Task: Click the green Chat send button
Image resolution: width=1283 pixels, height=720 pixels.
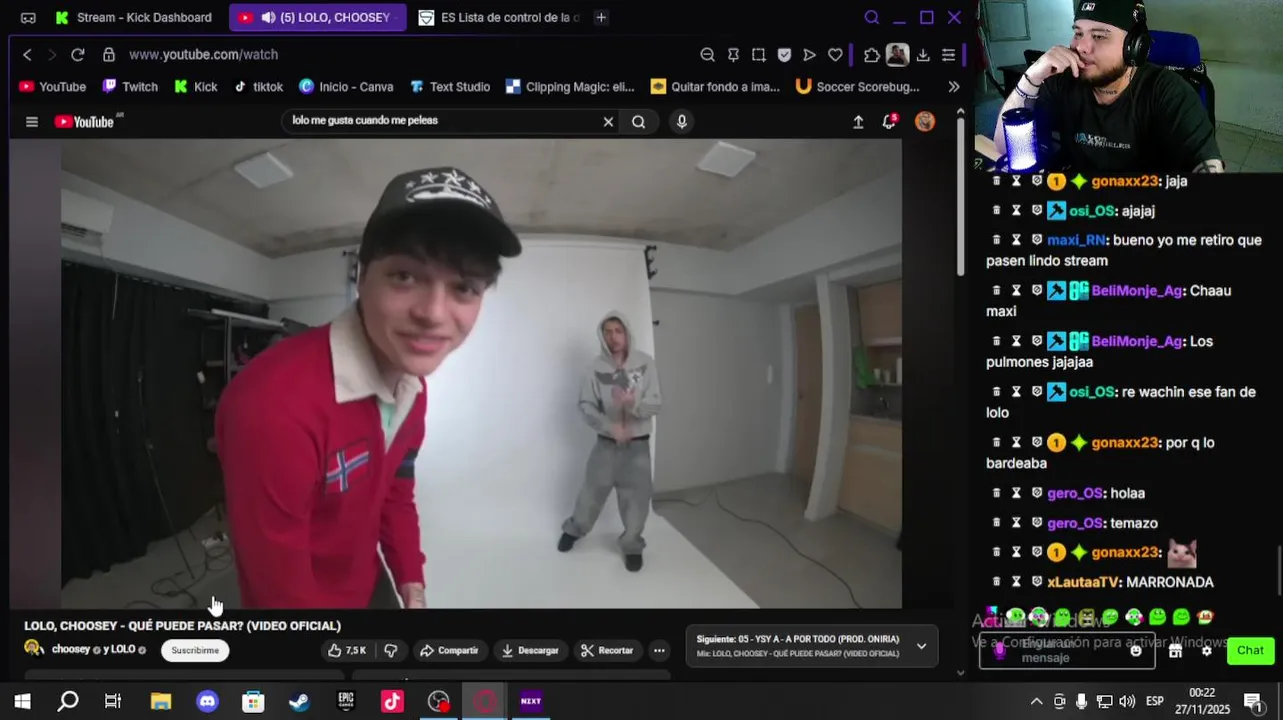Action: pyautogui.click(x=1250, y=651)
